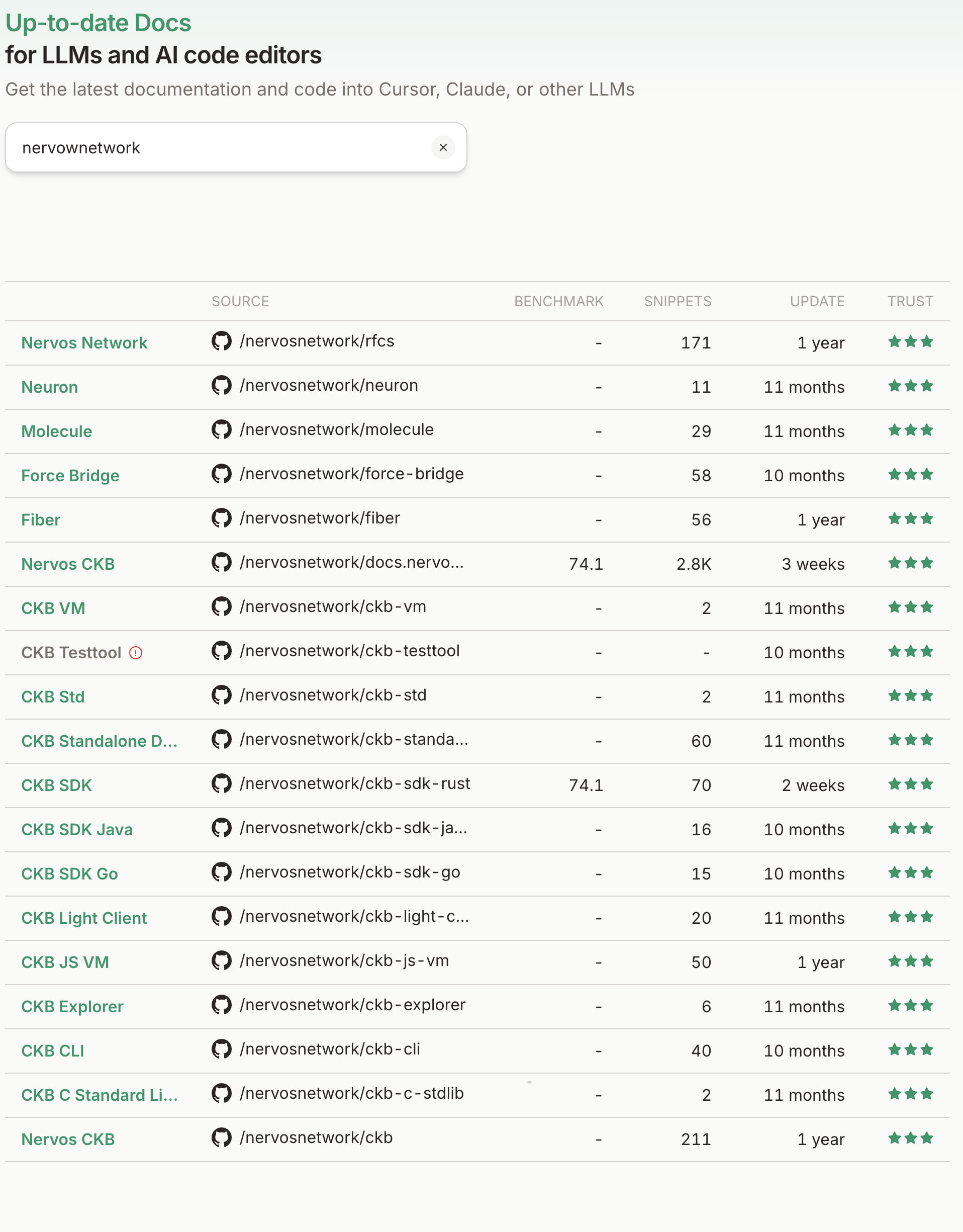
Task: Open the CKB Light Client library
Action: (x=84, y=918)
